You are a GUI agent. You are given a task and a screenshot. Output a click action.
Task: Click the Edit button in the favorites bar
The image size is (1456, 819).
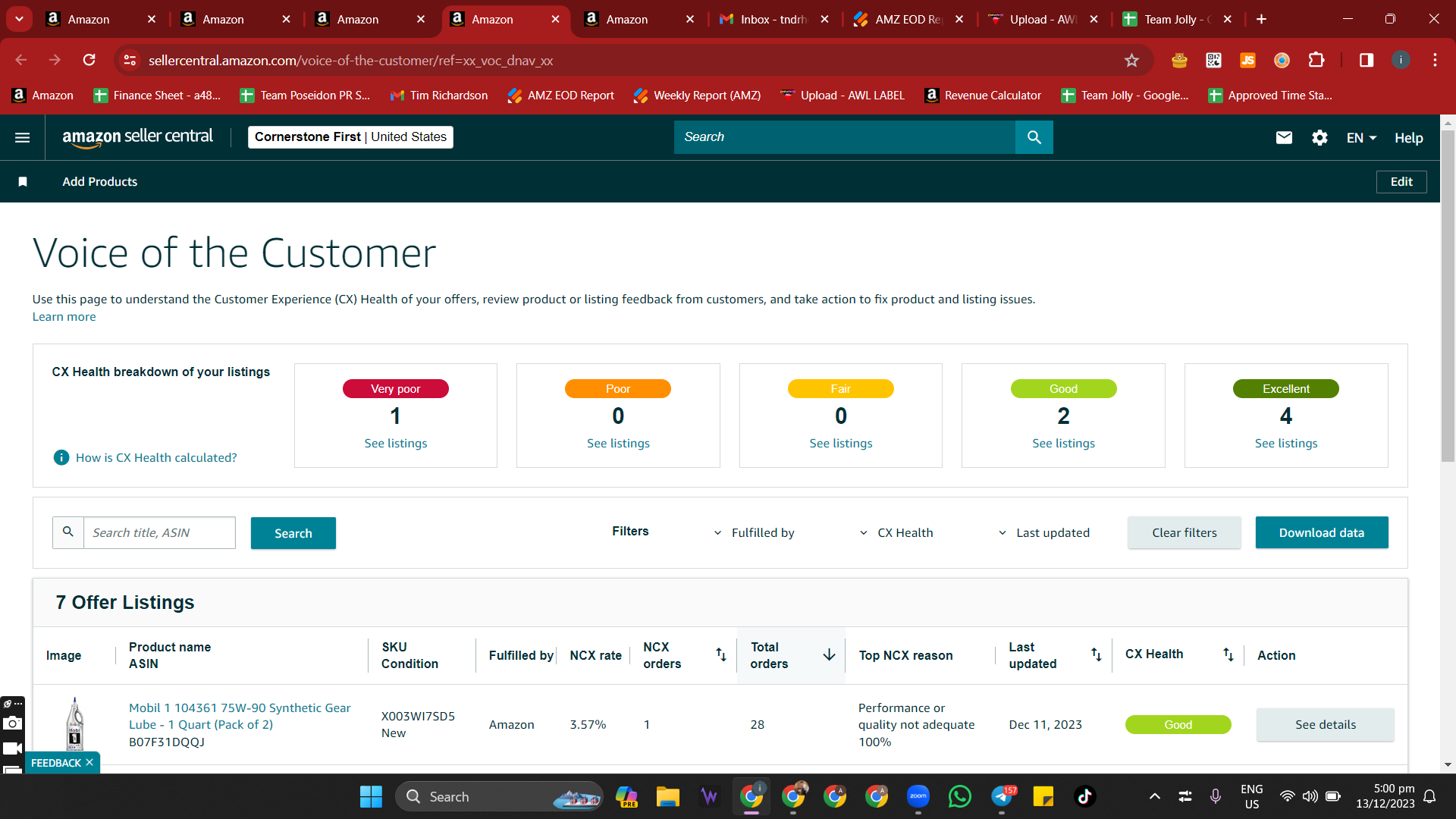tap(1401, 181)
